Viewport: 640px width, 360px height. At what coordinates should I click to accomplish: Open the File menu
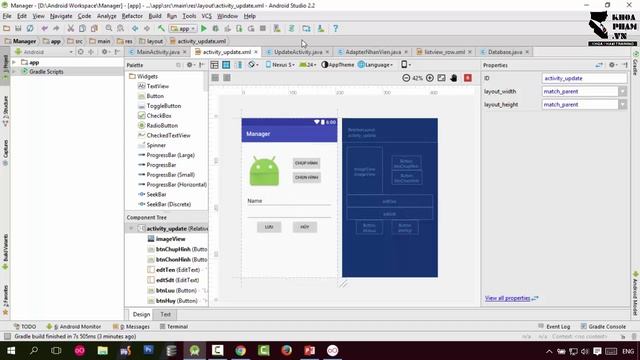click(7, 16)
